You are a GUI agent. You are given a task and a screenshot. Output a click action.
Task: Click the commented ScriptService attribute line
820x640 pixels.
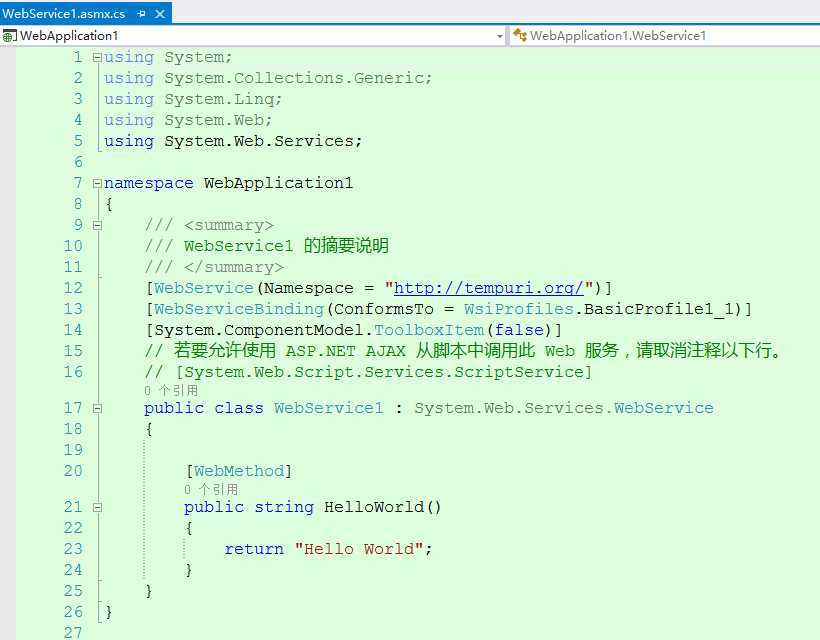click(x=368, y=372)
